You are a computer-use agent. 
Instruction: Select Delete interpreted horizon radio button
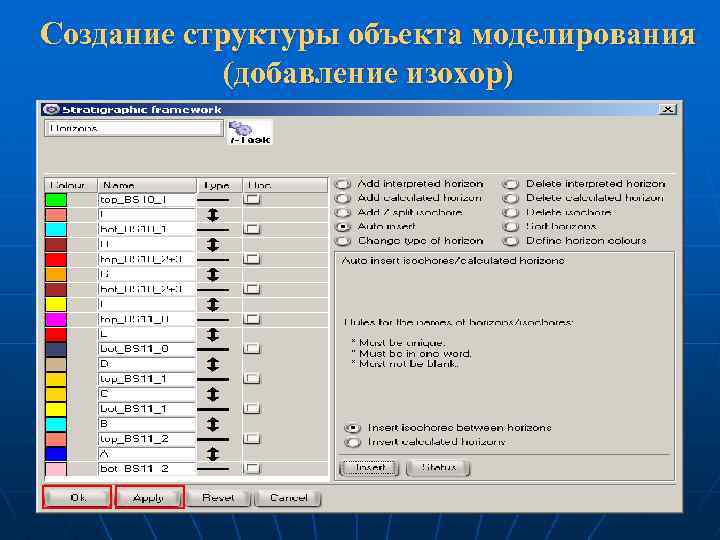(510, 184)
